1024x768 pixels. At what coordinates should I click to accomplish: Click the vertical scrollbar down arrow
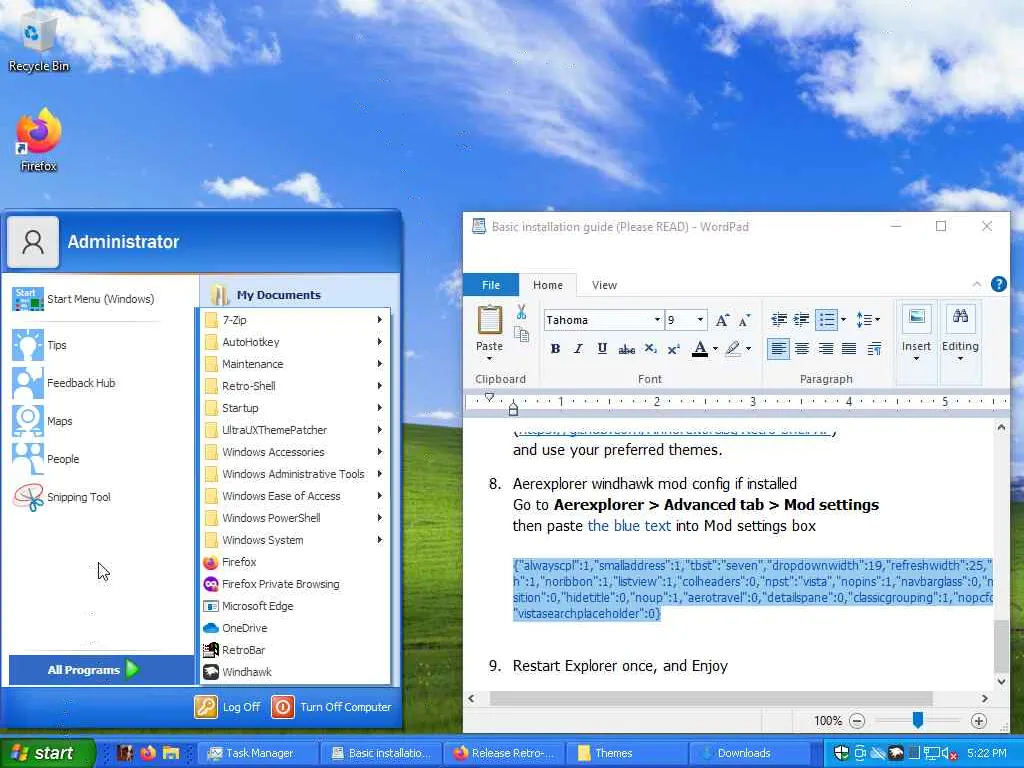pyautogui.click(x=1001, y=681)
